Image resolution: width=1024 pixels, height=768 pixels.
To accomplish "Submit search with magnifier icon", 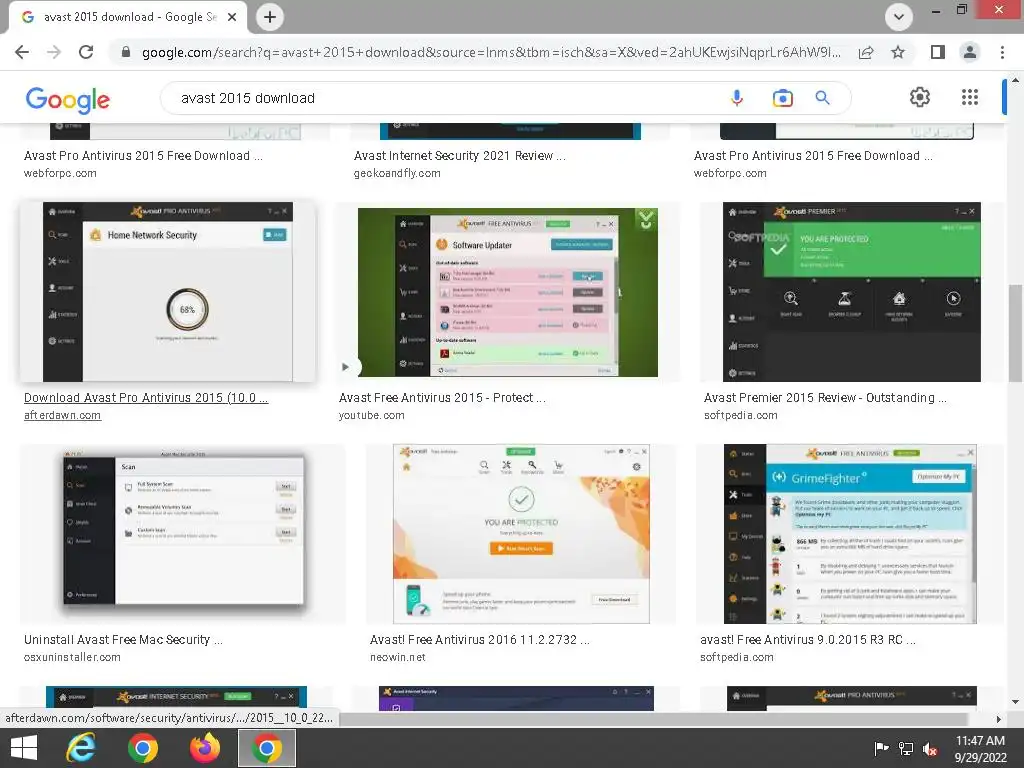I will pos(822,98).
